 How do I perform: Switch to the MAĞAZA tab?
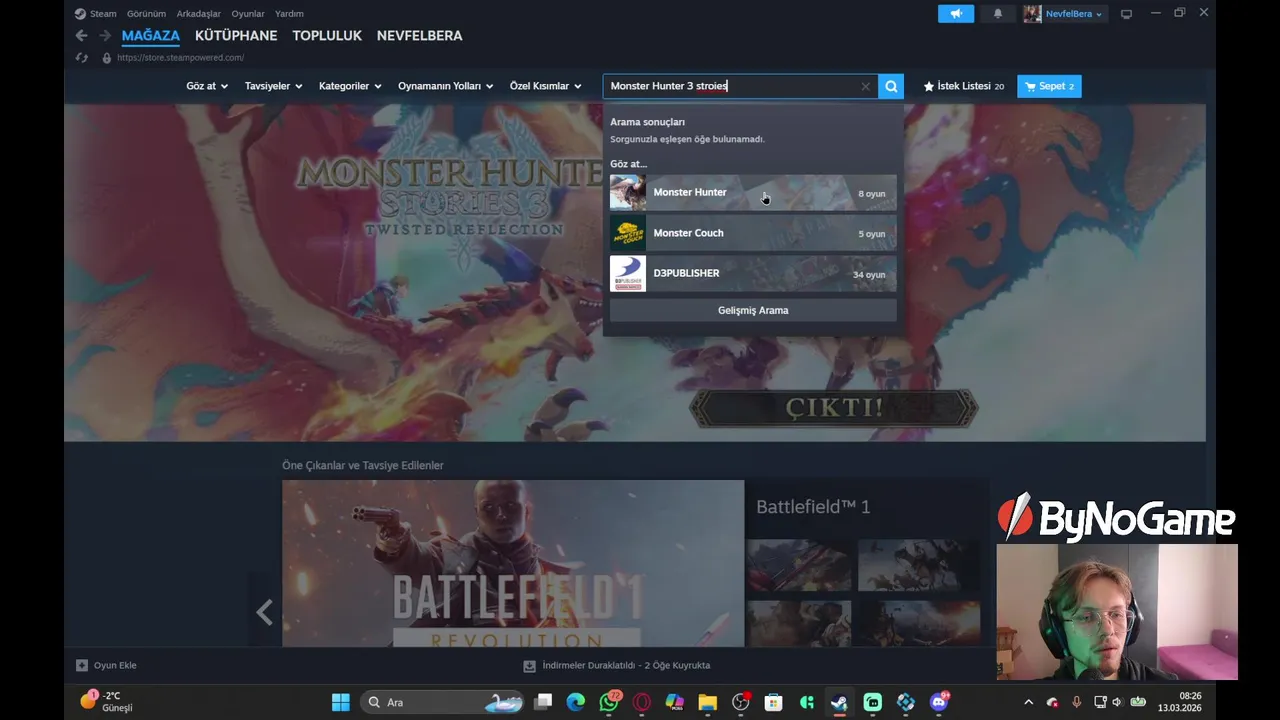tap(151, 35)
